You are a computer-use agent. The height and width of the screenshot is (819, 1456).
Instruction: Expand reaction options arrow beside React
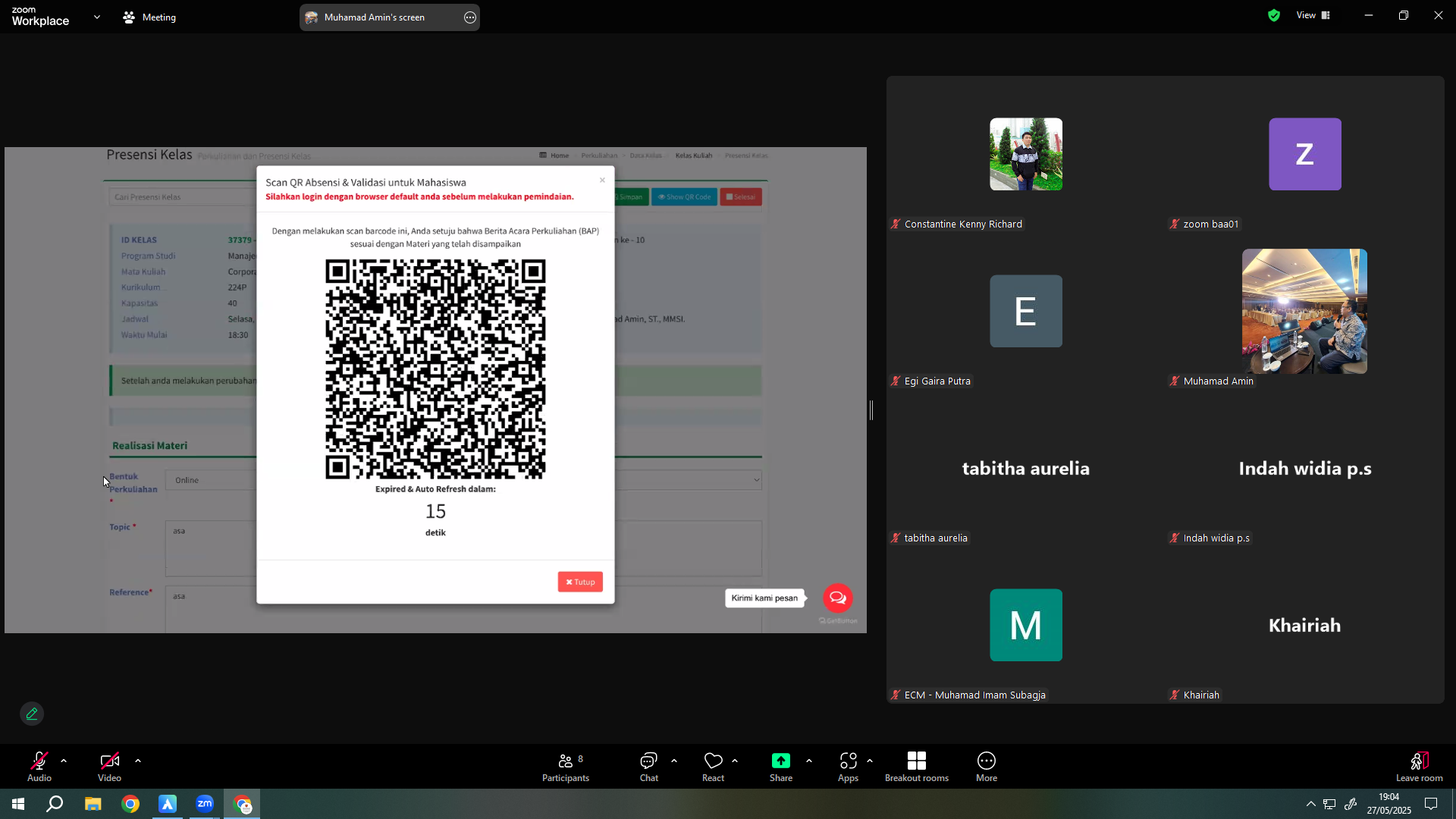pos(735,761)
